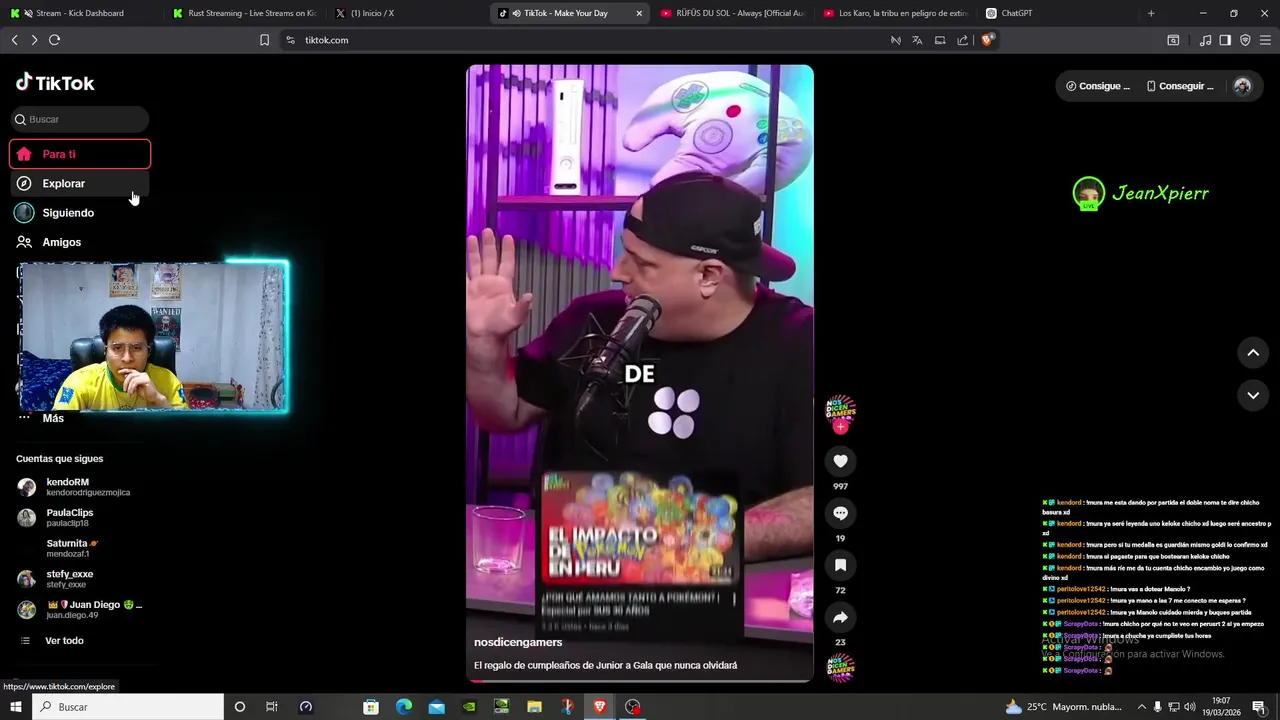Open the spinning sound disc avatar
Viewport: 1280px width, 720px height.
(841, 668)
